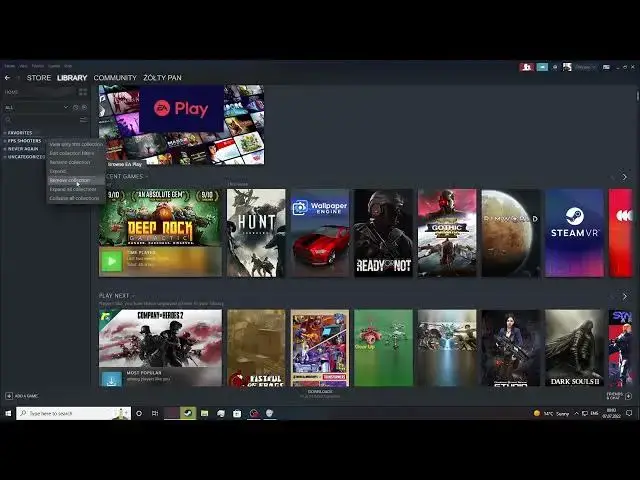640x480 pixels.
Task: Click the Cortana circle on taskbar
Action: pos(139,413)
